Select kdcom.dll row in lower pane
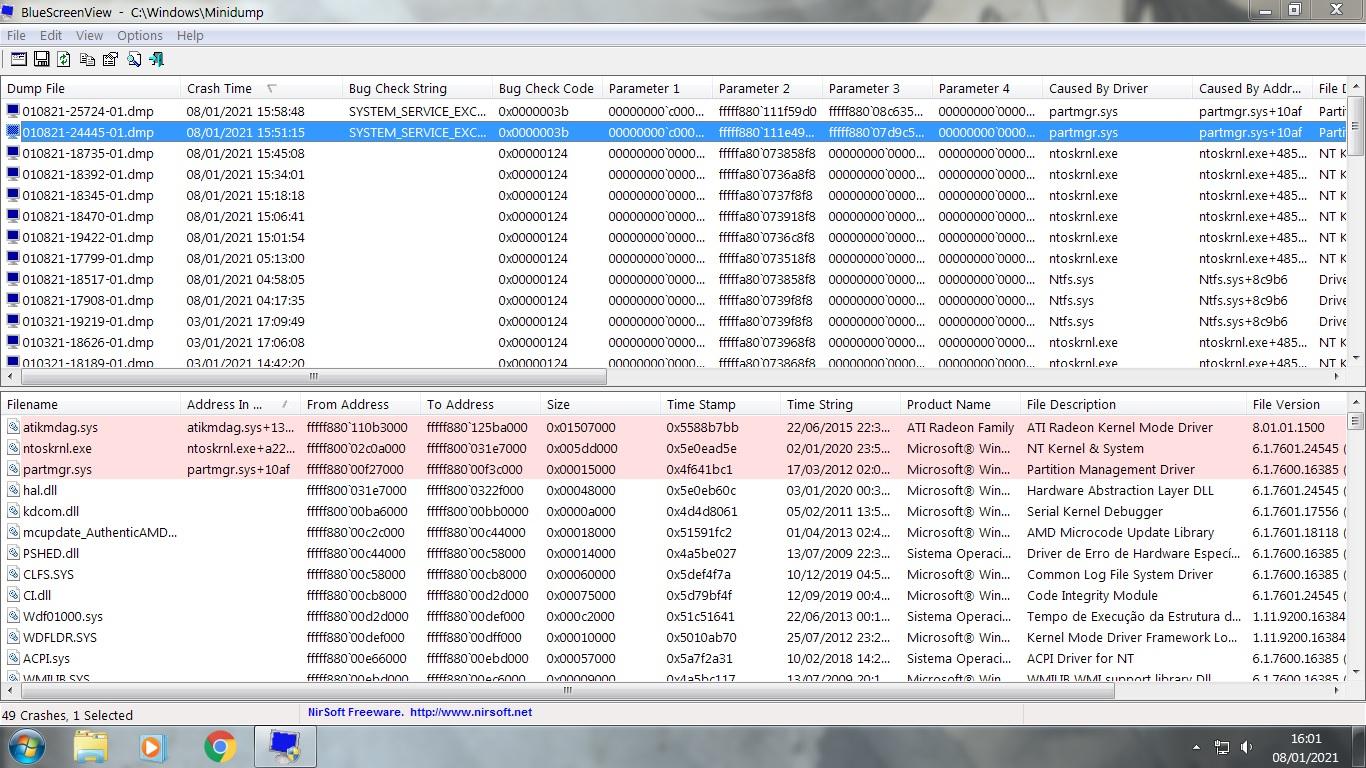1366x768 pixels. tap(674, 511)
